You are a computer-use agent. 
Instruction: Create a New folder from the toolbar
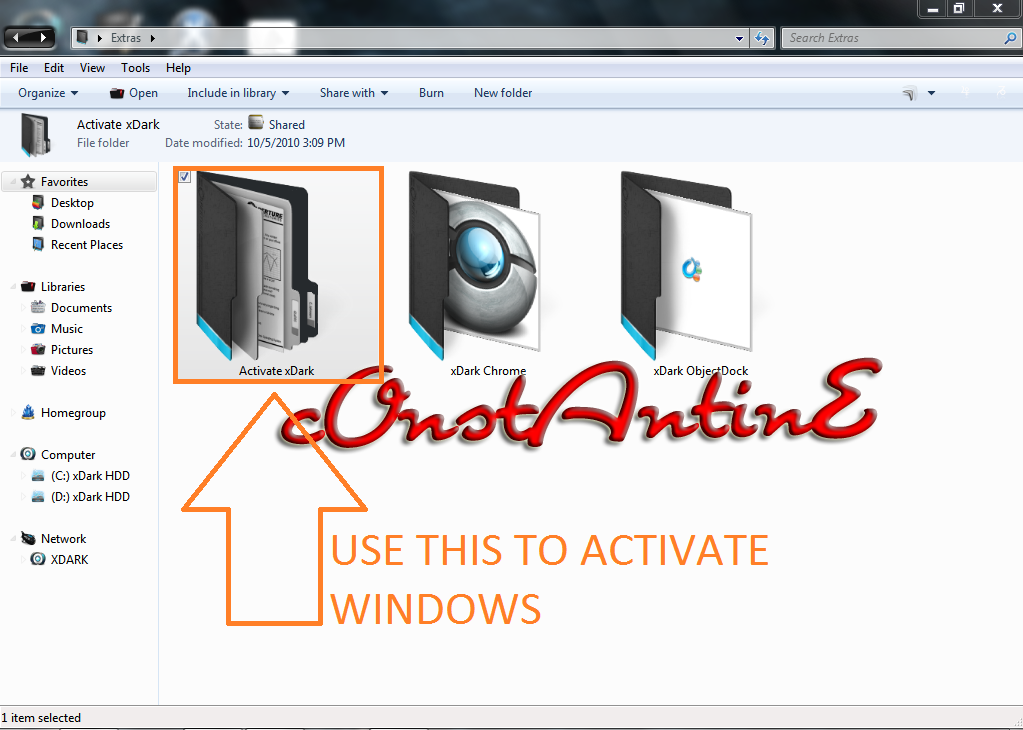(503, 93)
